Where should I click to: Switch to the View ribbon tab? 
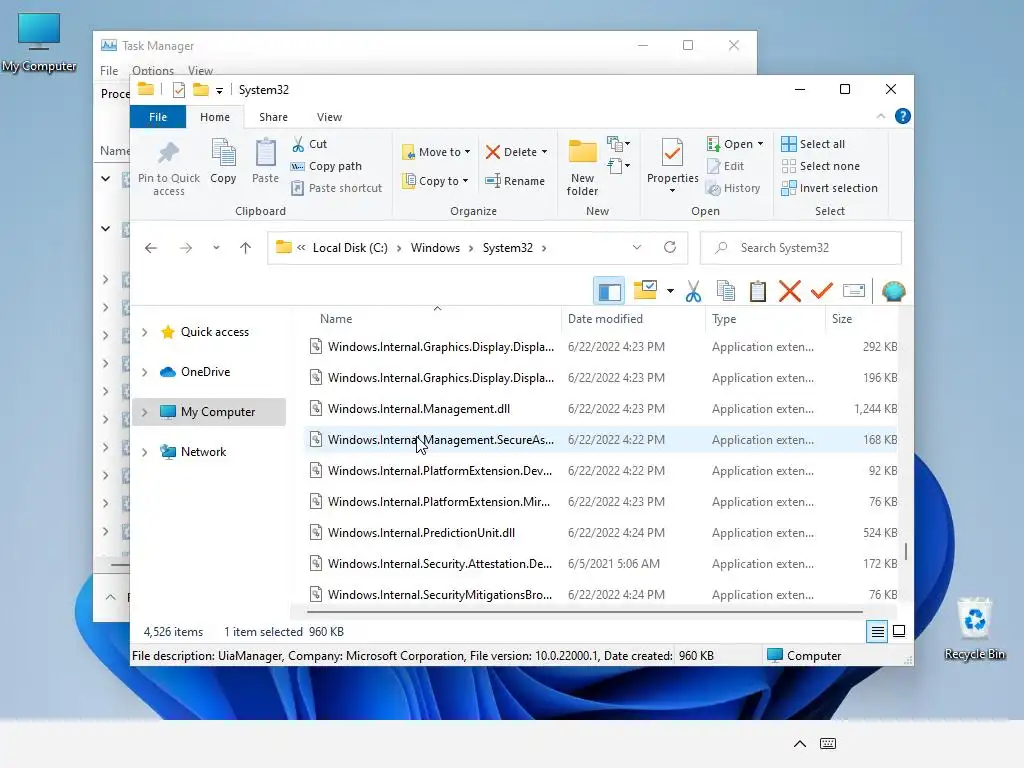329,117
